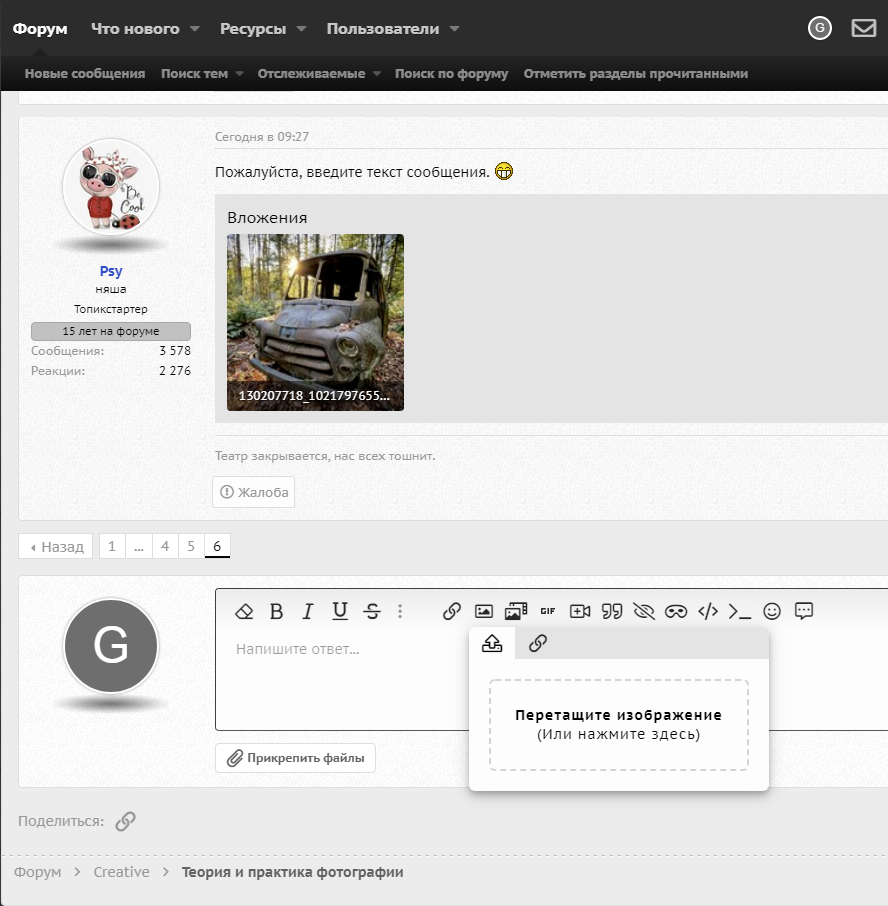Open more formatting options (three dots)
Screen dimensions: 888x906
click(x=400, y=611)
